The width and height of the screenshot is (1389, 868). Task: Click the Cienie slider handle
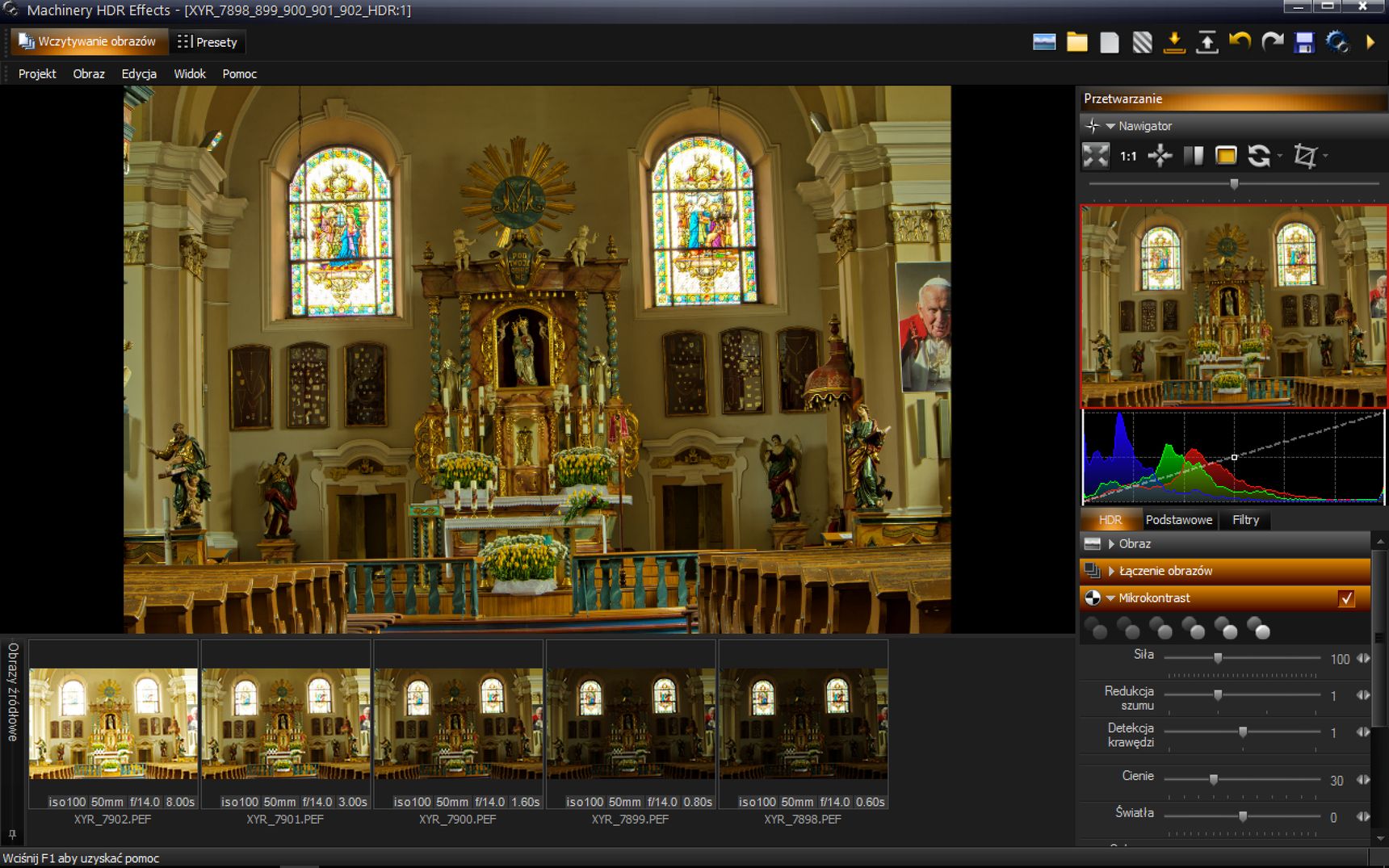pyautogui.click(x=1213, y=780)
